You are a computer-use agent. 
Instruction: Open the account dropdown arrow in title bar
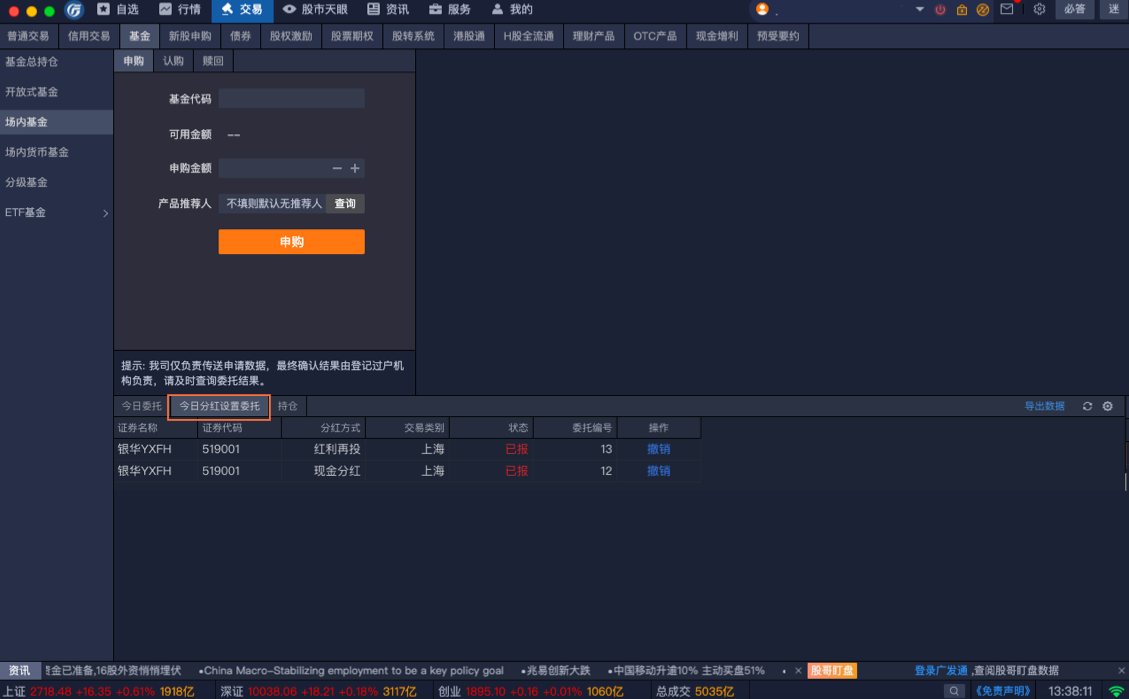tap(920, 10)
